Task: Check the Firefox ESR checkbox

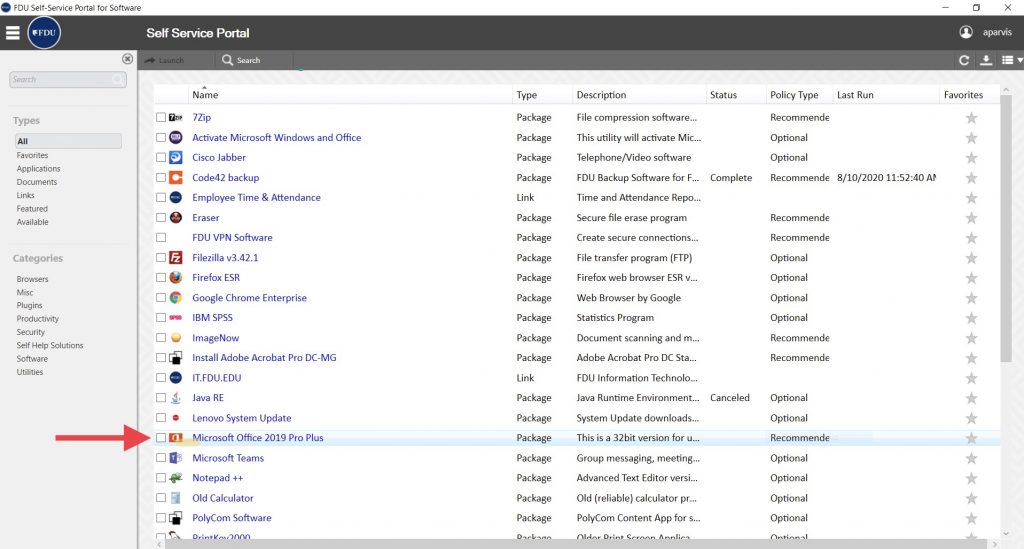Action: 161,277
